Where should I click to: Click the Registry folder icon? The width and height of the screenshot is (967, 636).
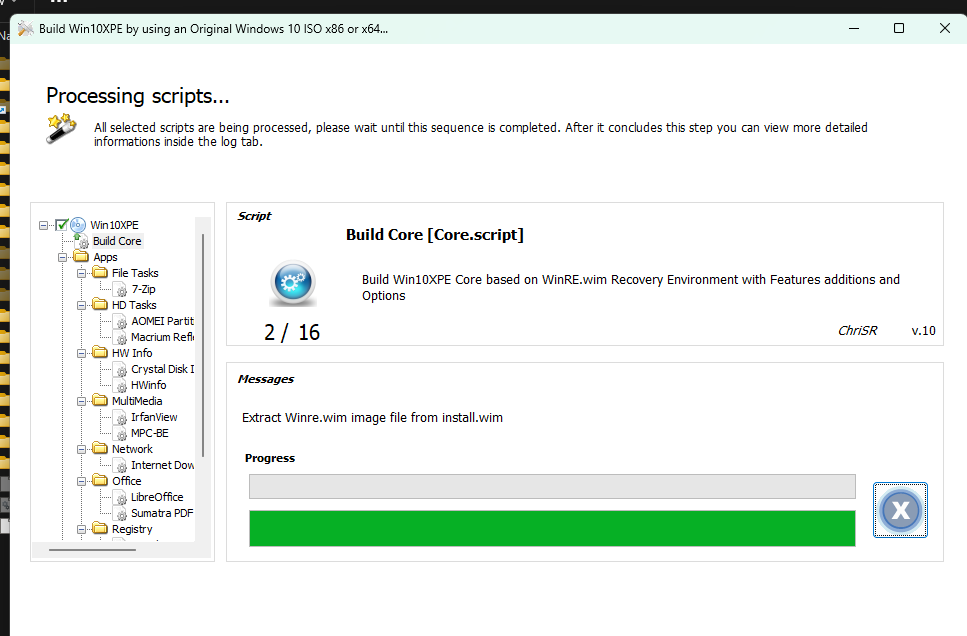(x=100, y=529)
